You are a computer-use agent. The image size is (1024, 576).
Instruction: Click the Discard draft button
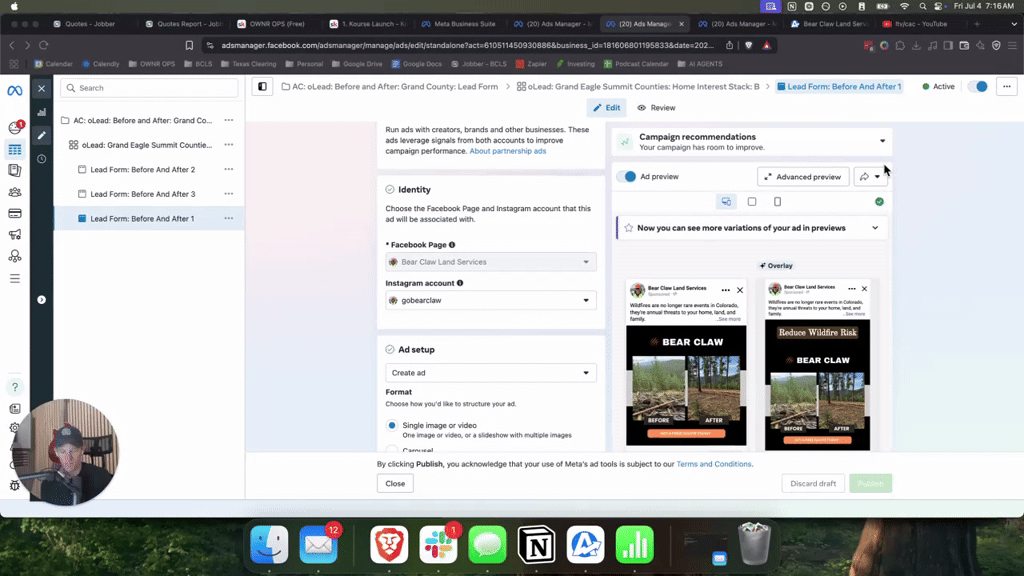[813, 483]
